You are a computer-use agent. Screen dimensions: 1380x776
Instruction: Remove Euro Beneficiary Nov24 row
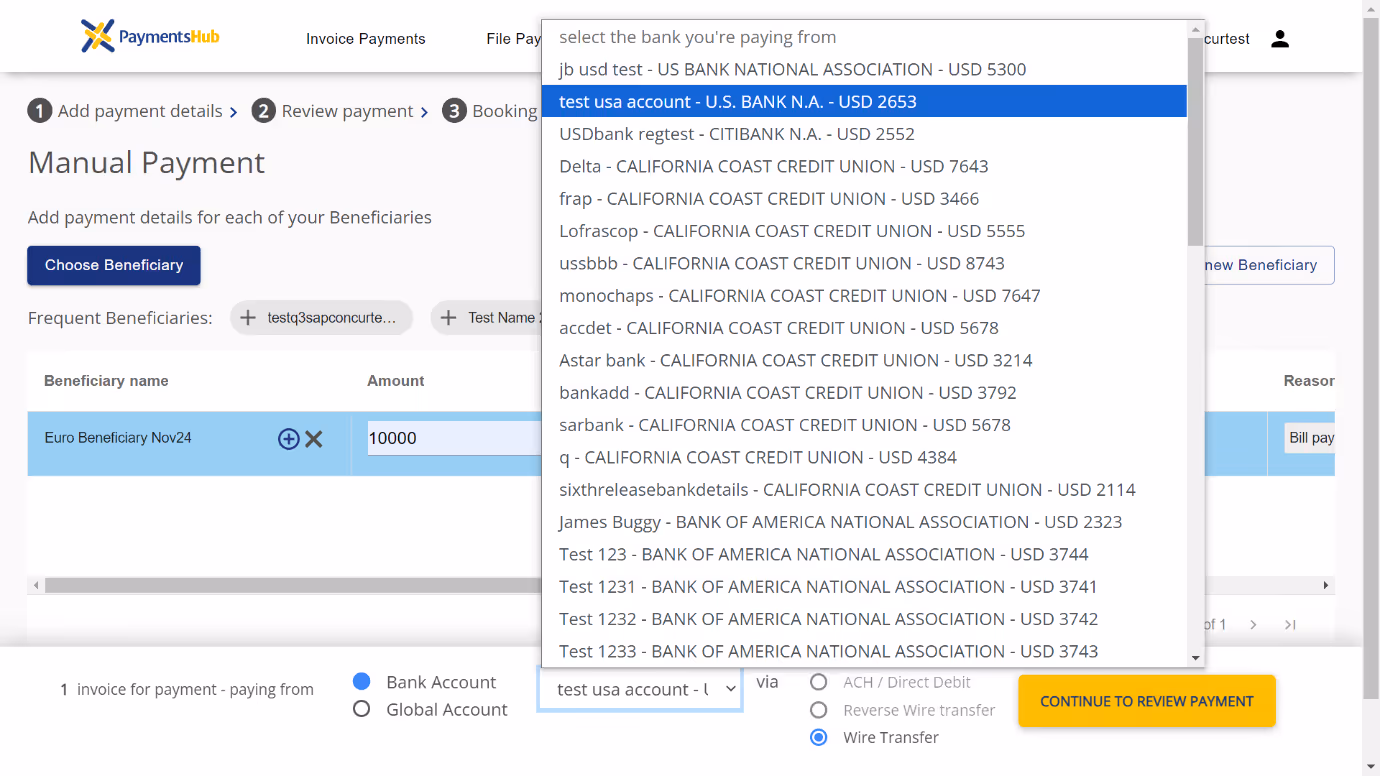click(314, 438)
